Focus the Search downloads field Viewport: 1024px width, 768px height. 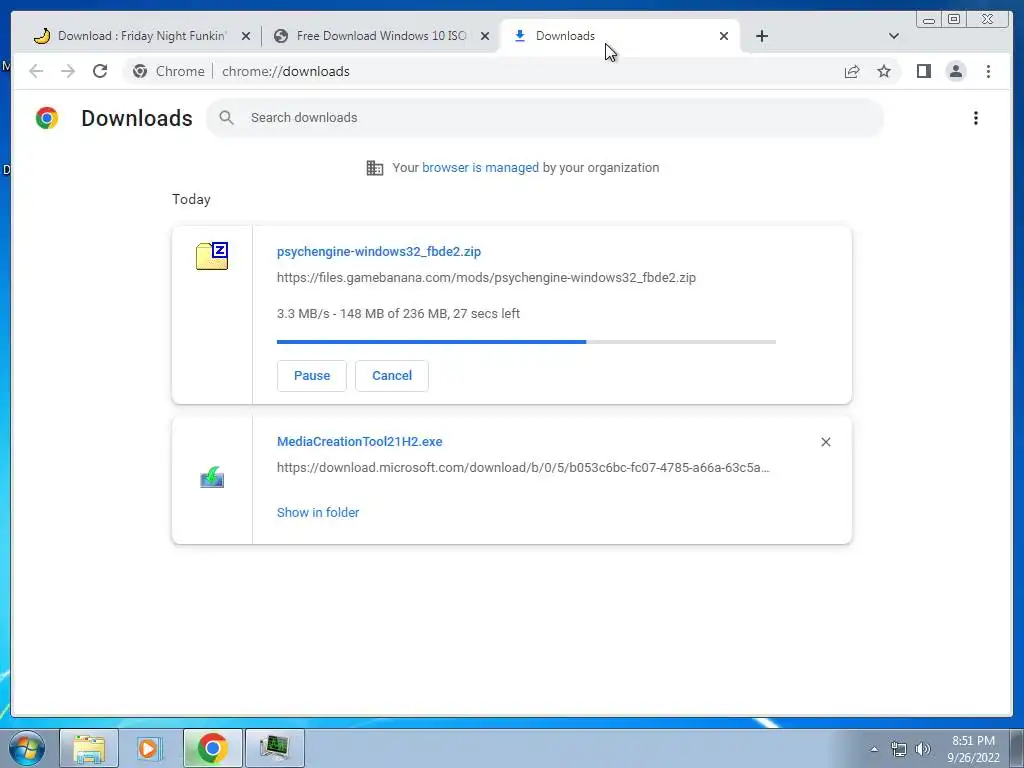pos(545,118)
